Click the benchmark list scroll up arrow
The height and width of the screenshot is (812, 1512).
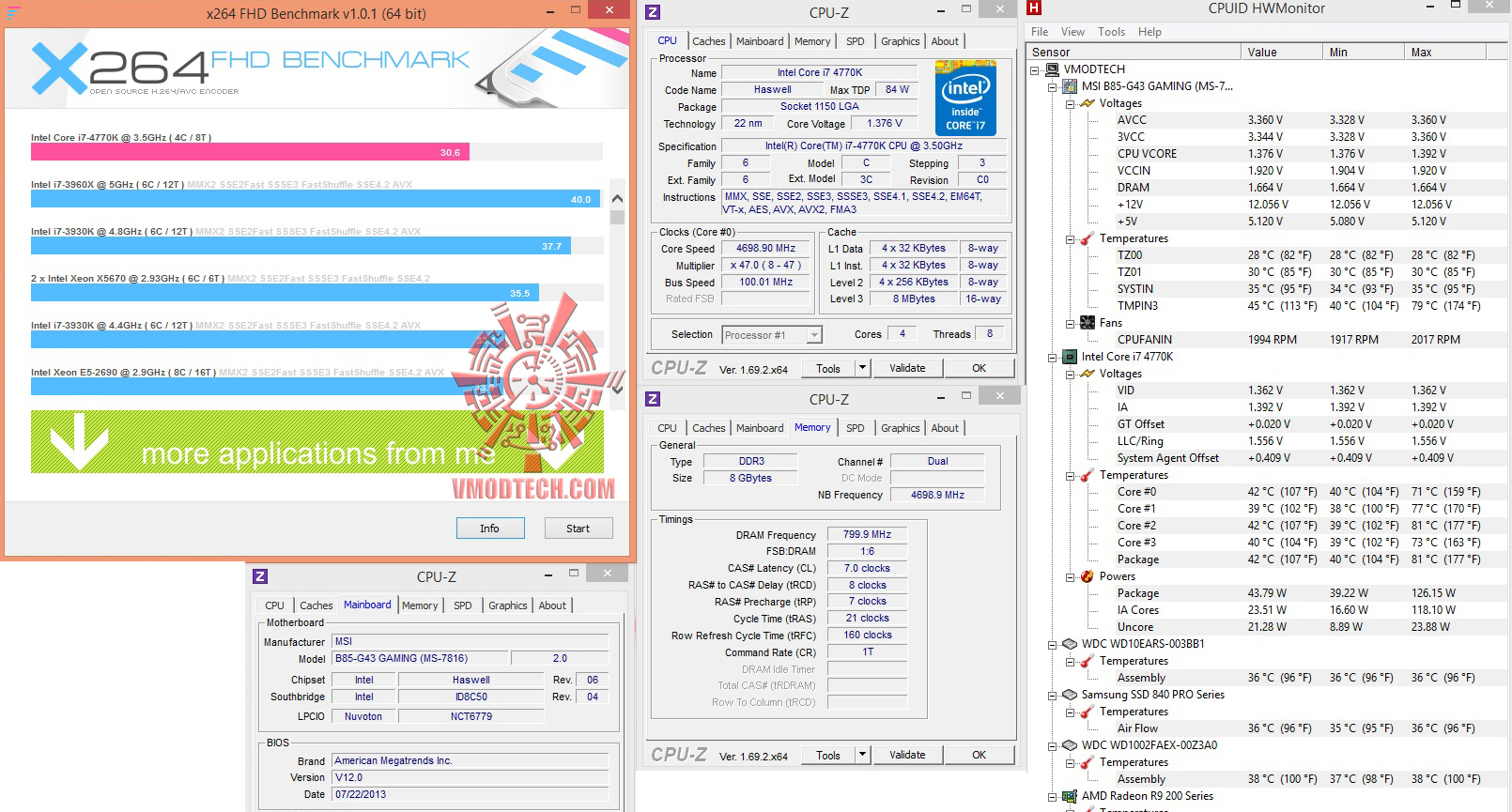pyautogui.click(x=617, y=198)
